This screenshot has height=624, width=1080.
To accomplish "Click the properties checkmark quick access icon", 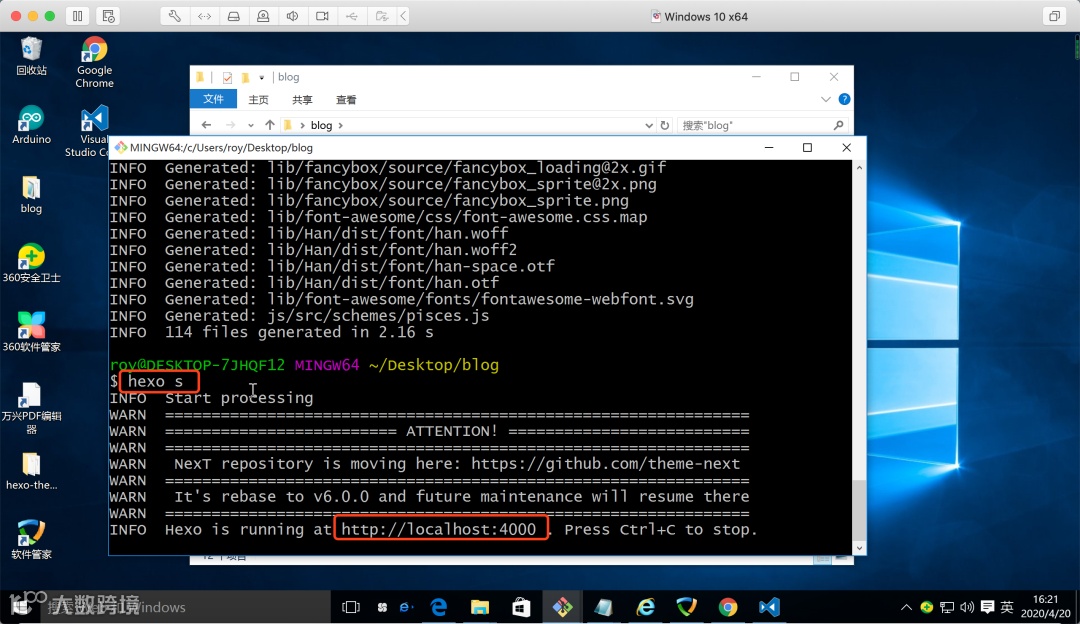I will (x=227, y=77).
